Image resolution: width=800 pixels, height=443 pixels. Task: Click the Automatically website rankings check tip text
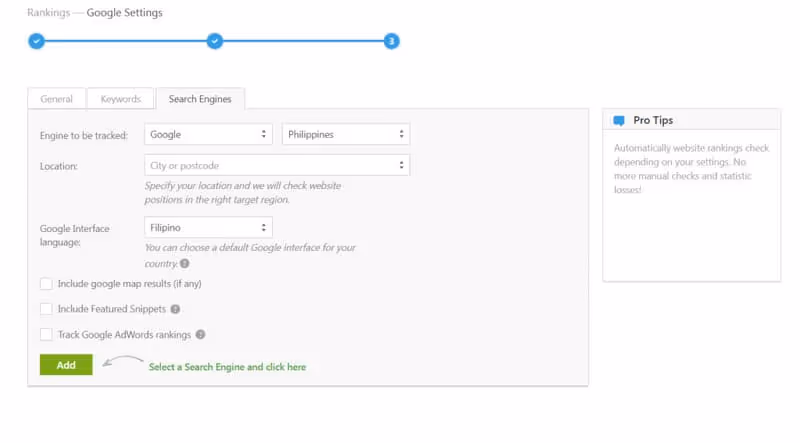pos(691,168)
